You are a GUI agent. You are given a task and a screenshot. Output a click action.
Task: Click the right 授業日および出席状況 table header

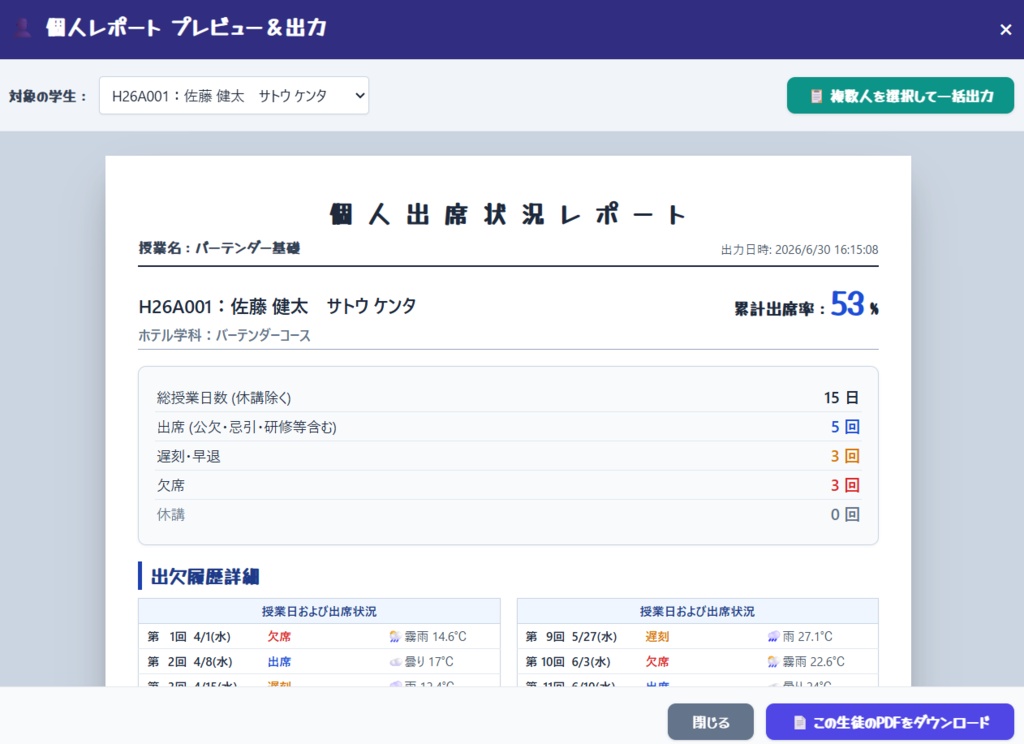click(x=697, y=611)
